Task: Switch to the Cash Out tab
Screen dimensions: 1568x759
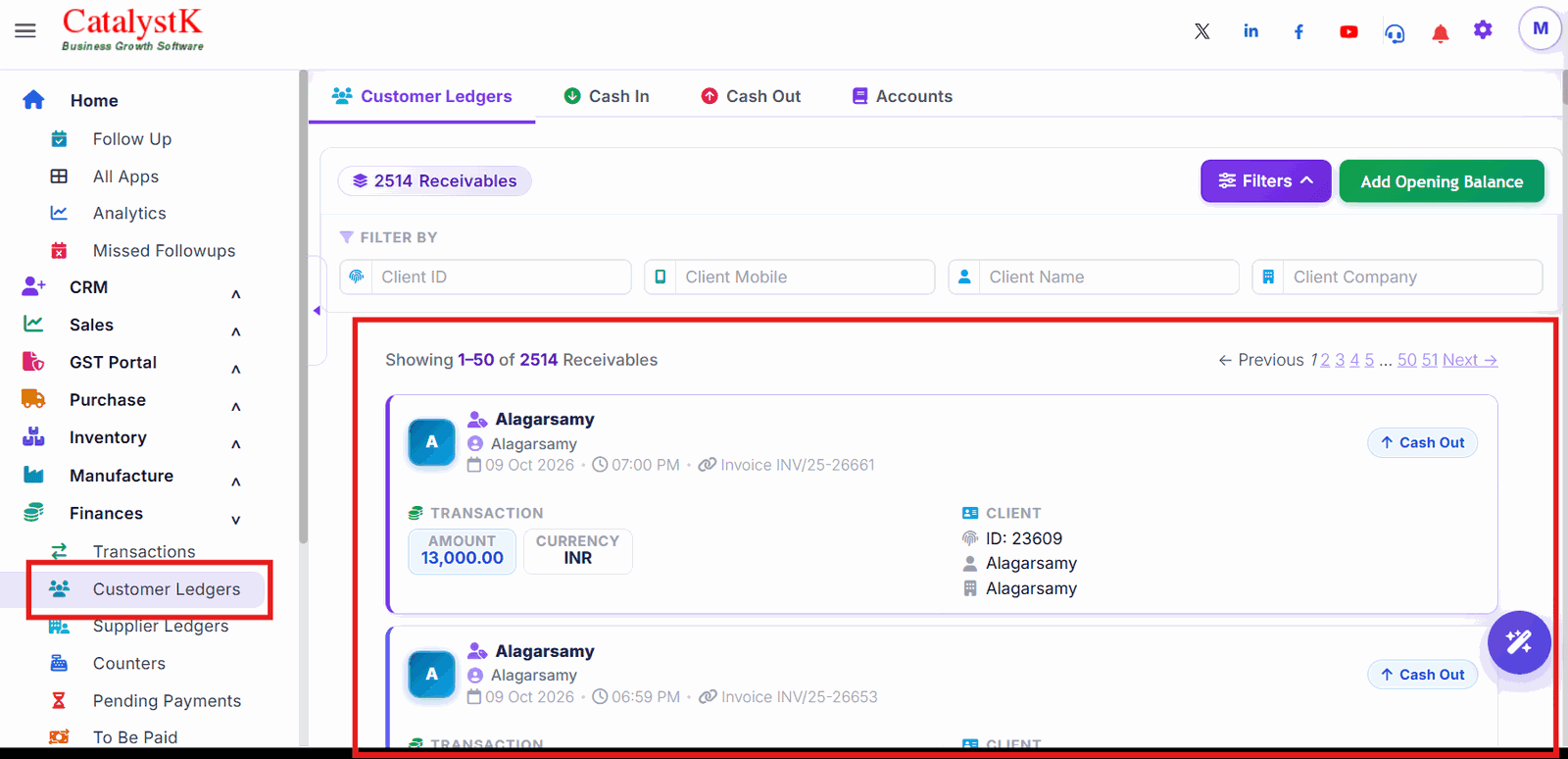Action: pyautogui.click(x=752, y=96)
